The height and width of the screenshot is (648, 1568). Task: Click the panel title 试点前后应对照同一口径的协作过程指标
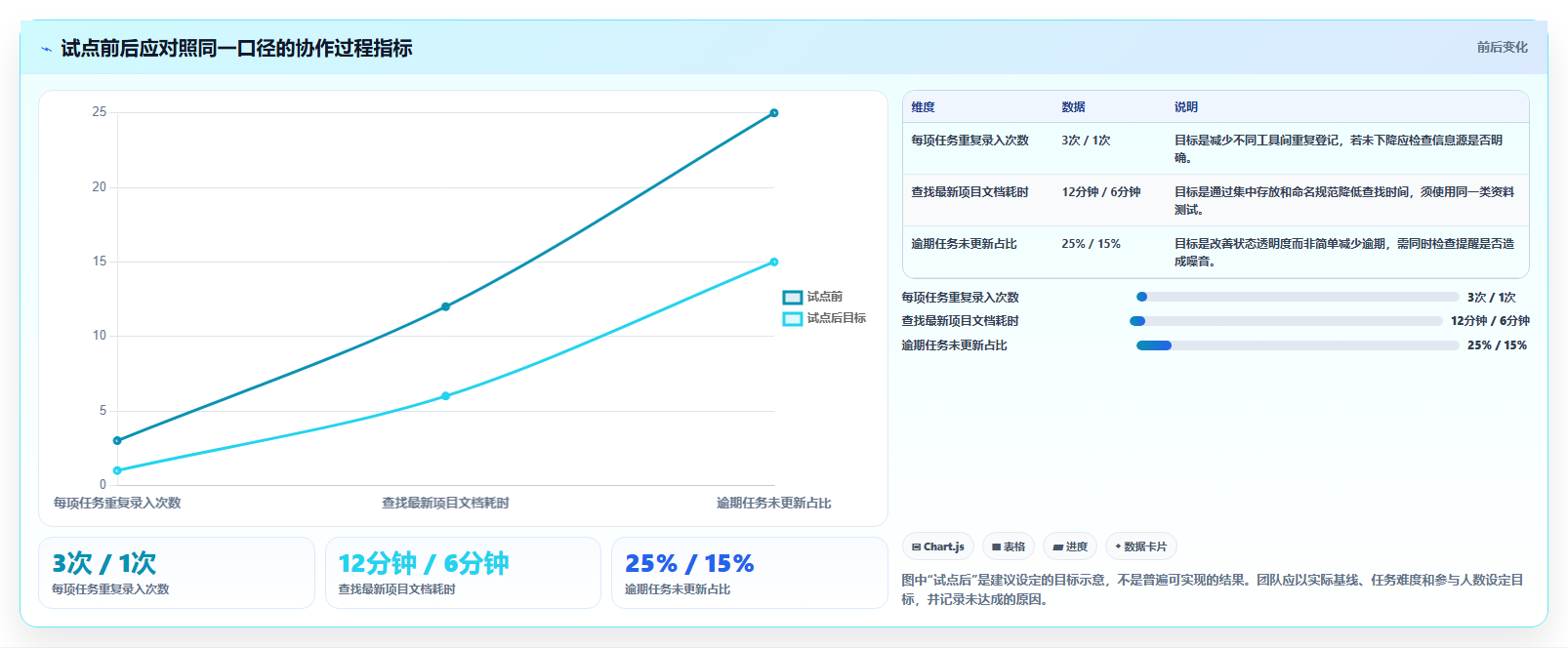236,48
